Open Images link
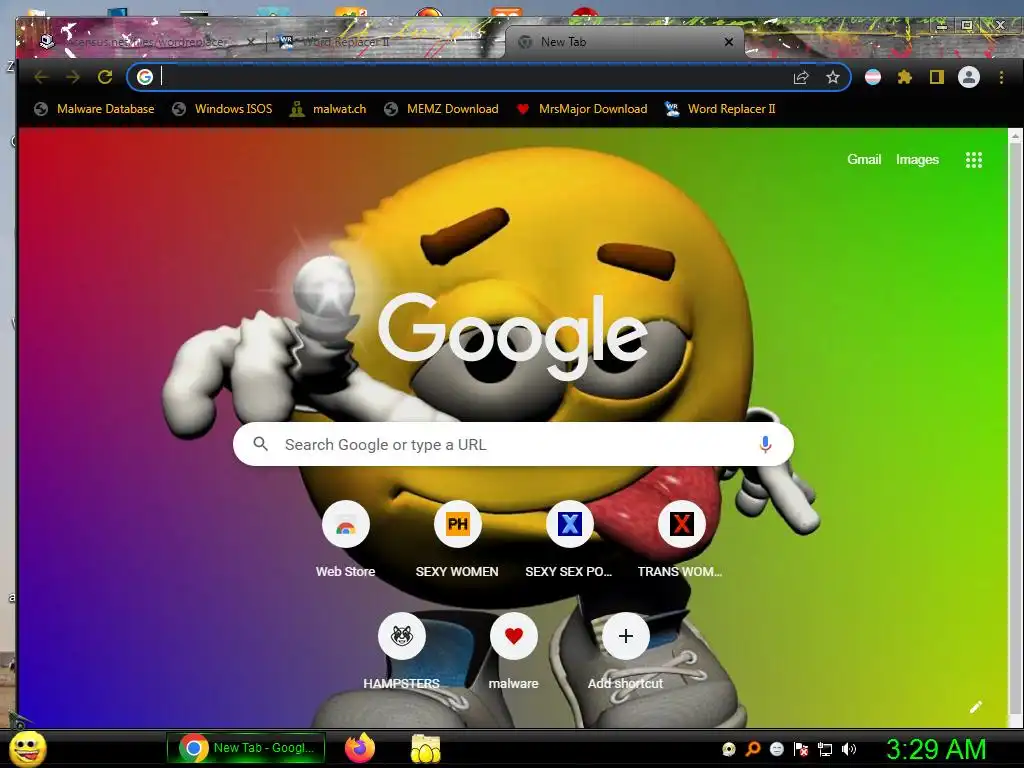1024x768 pixels. tap(917, 159)
